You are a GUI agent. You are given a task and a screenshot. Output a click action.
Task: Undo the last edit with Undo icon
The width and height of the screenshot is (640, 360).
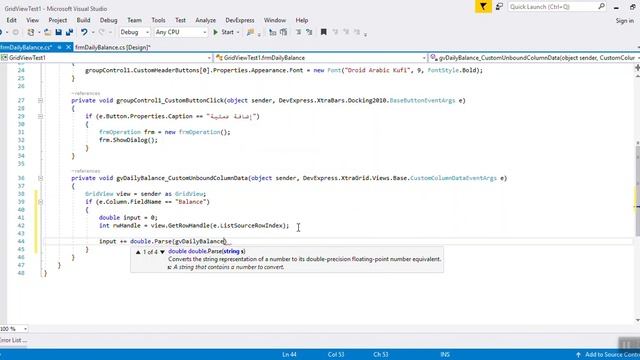(x=84, y=32)
